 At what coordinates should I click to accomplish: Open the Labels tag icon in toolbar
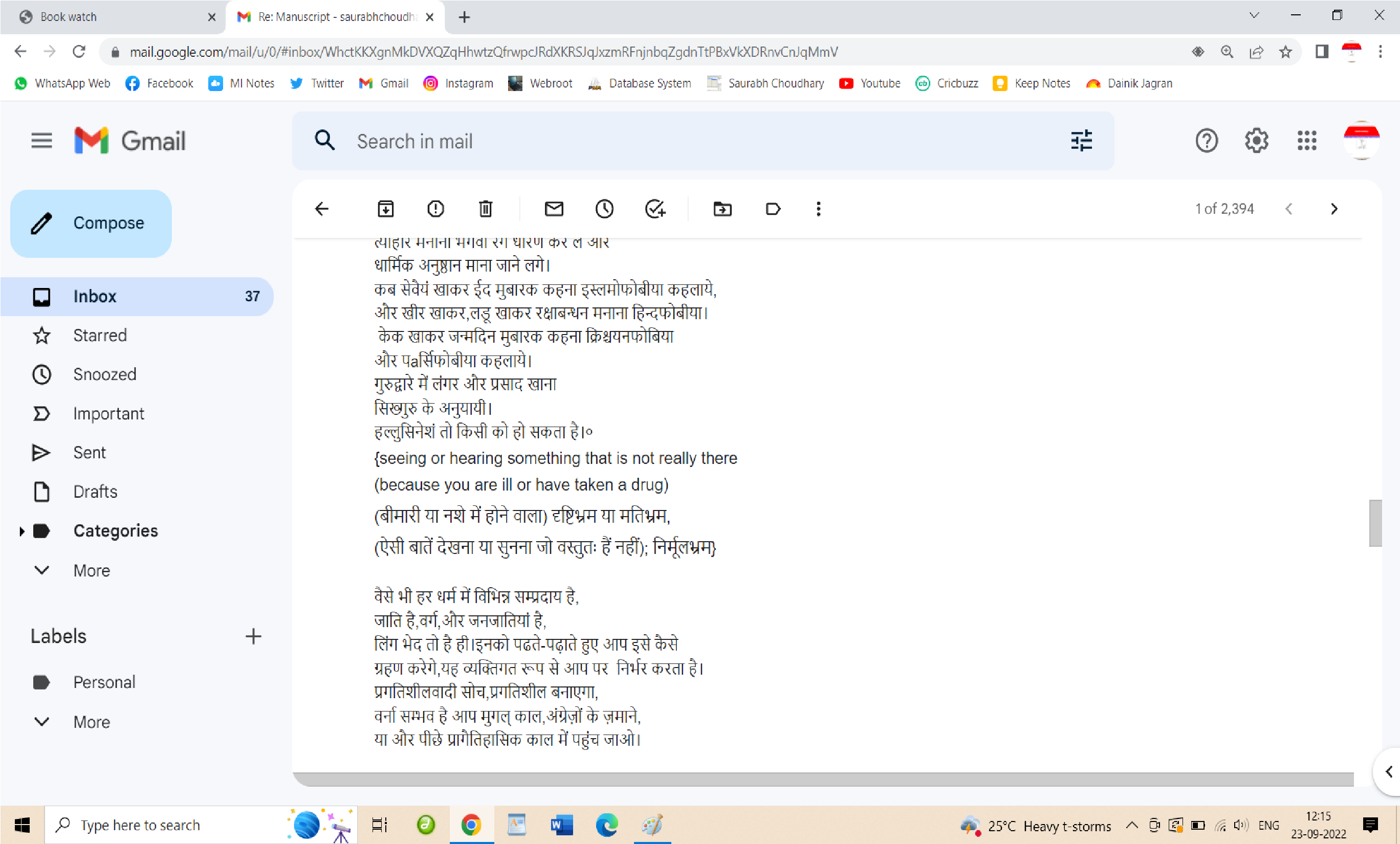tap(773, 209)
